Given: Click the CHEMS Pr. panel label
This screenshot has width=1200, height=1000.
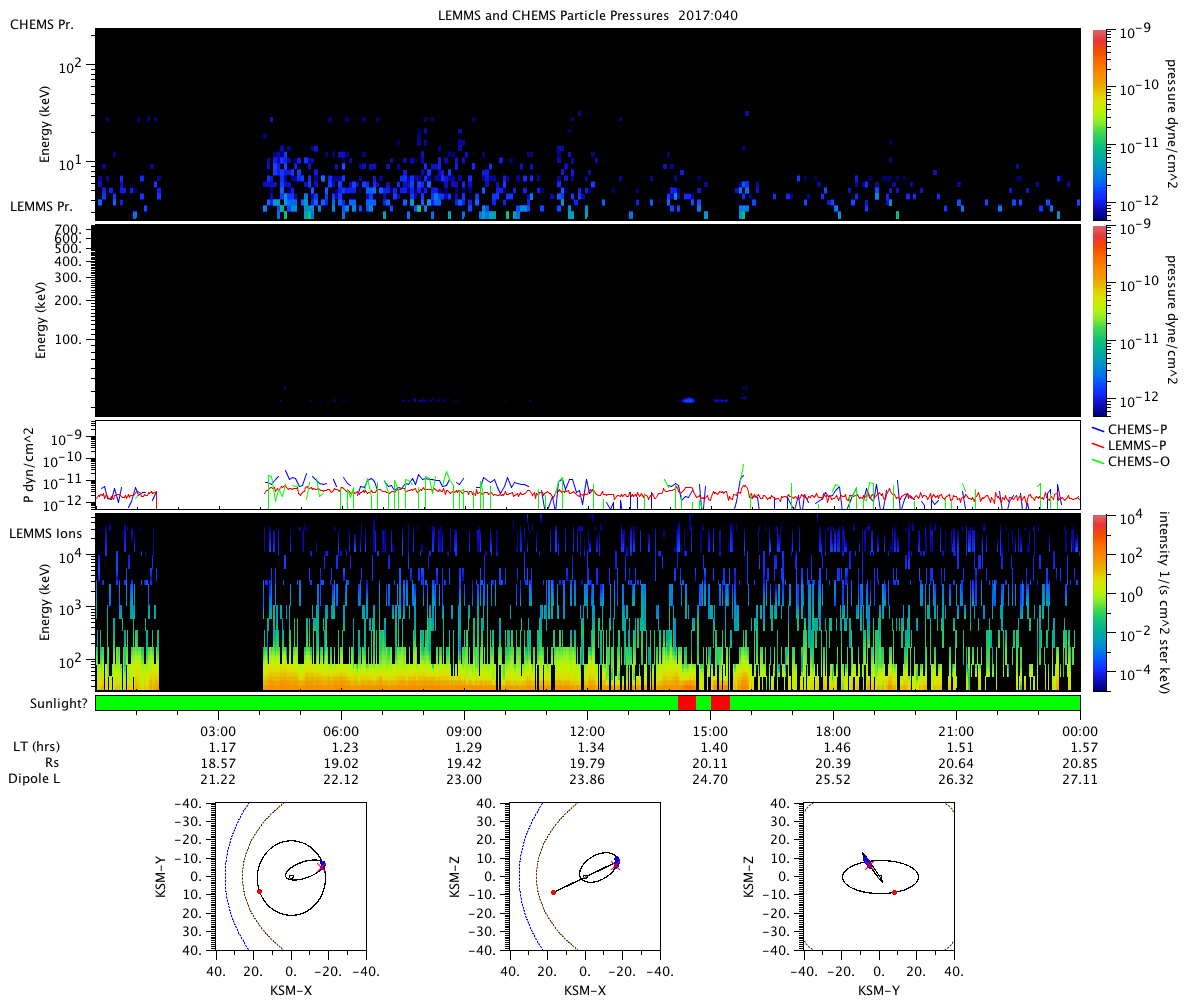Looking at the screenshot, I should tap(40, 23).
